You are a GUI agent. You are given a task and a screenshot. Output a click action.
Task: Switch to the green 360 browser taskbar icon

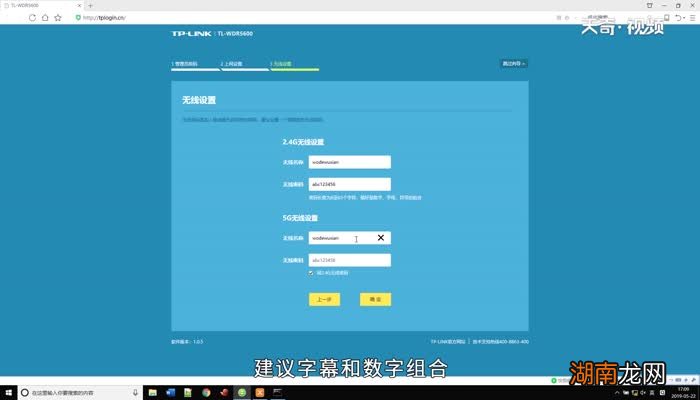point(242,393)
